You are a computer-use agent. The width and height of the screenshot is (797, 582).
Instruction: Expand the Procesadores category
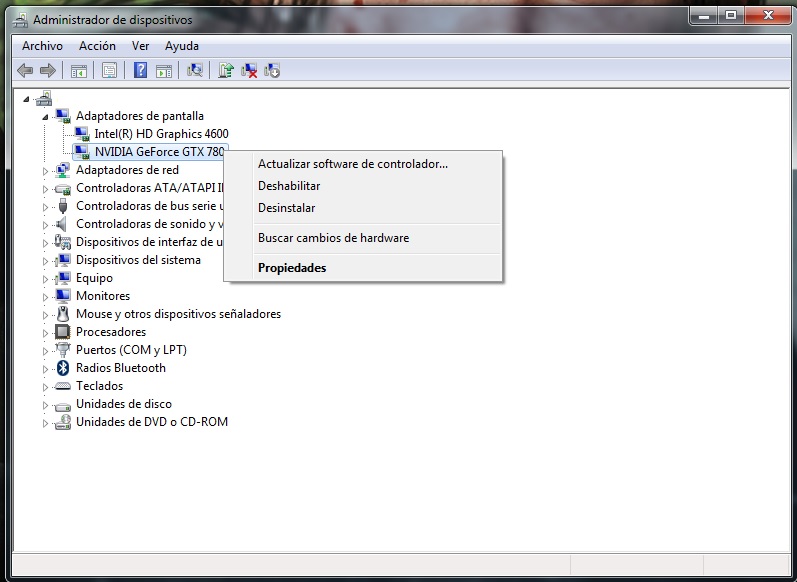(x=45, y=333)
